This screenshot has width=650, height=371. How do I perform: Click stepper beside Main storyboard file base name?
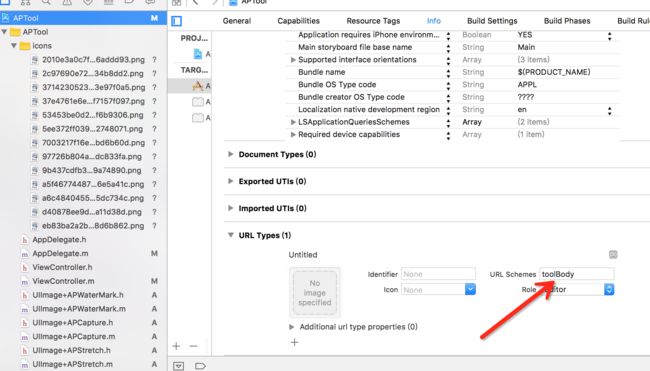(448, 48)
